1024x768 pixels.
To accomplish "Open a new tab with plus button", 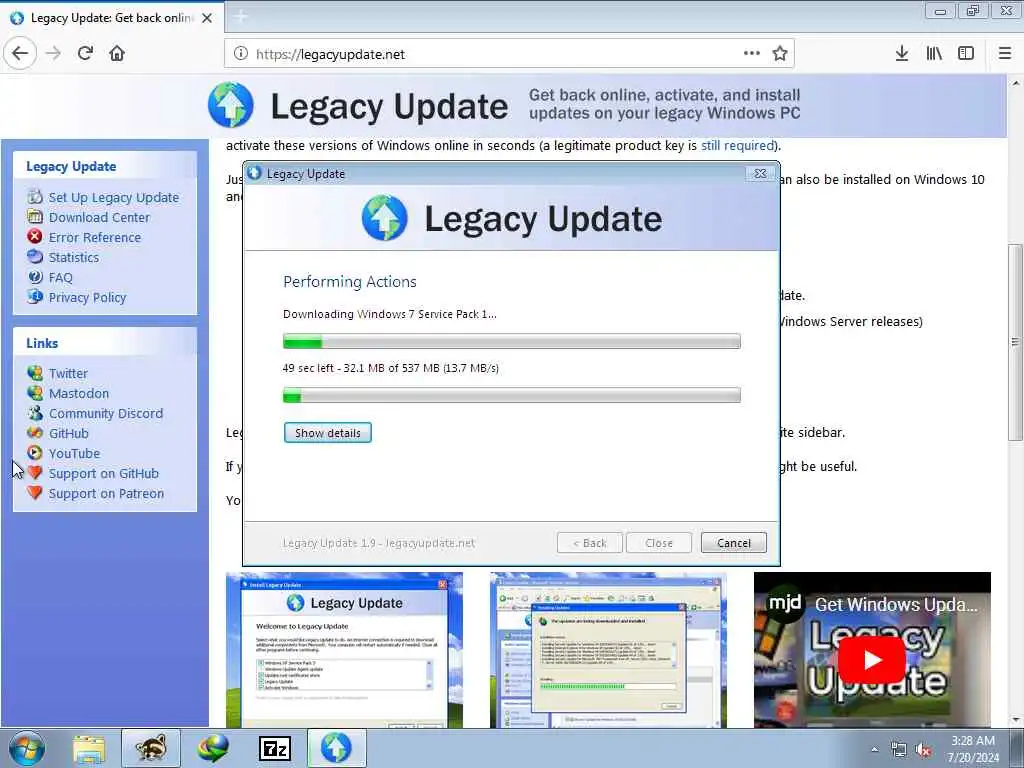I will pos(240,17).
